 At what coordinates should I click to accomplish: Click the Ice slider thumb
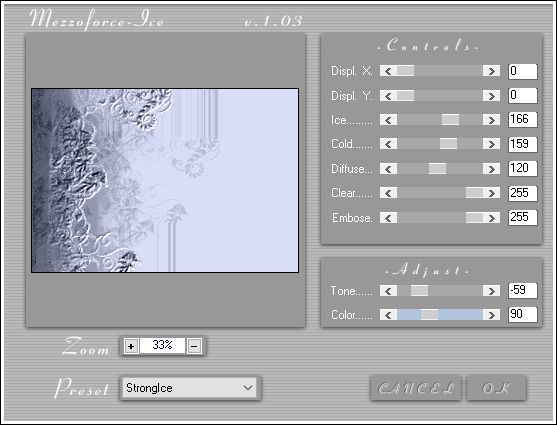click(x=450, y=120)
